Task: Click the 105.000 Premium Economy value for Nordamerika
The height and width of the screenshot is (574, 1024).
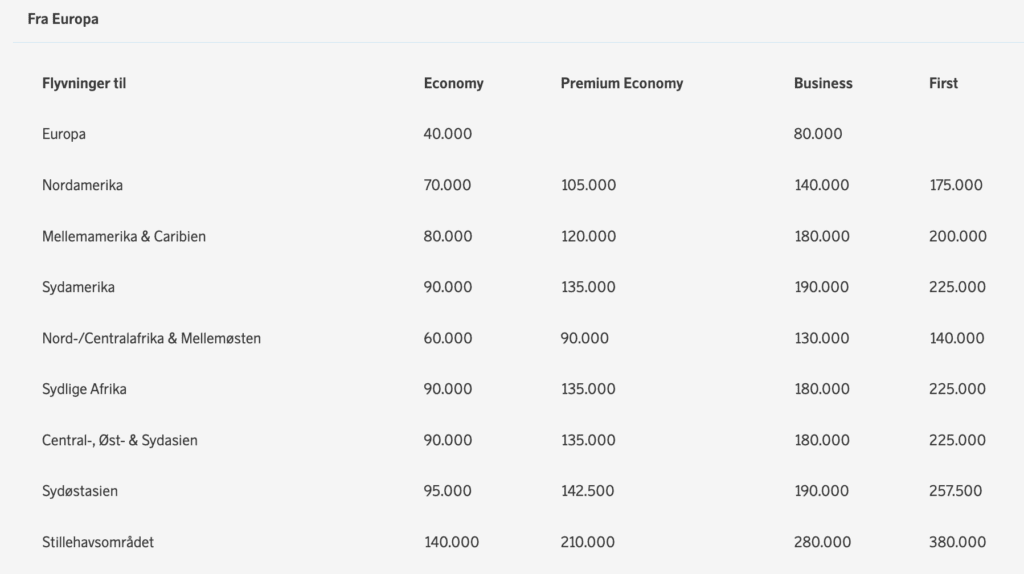Action: [588, 185]
